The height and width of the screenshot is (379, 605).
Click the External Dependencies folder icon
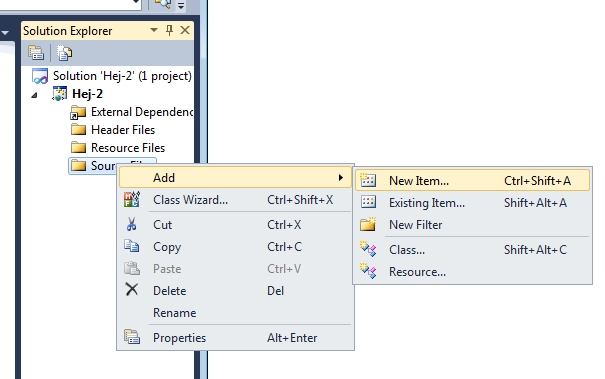(78, 112)
